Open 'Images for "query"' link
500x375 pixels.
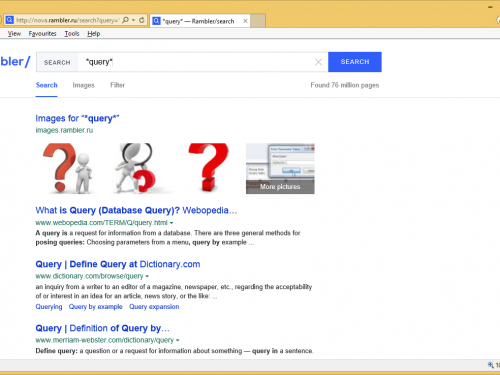[x=77, y=118]
